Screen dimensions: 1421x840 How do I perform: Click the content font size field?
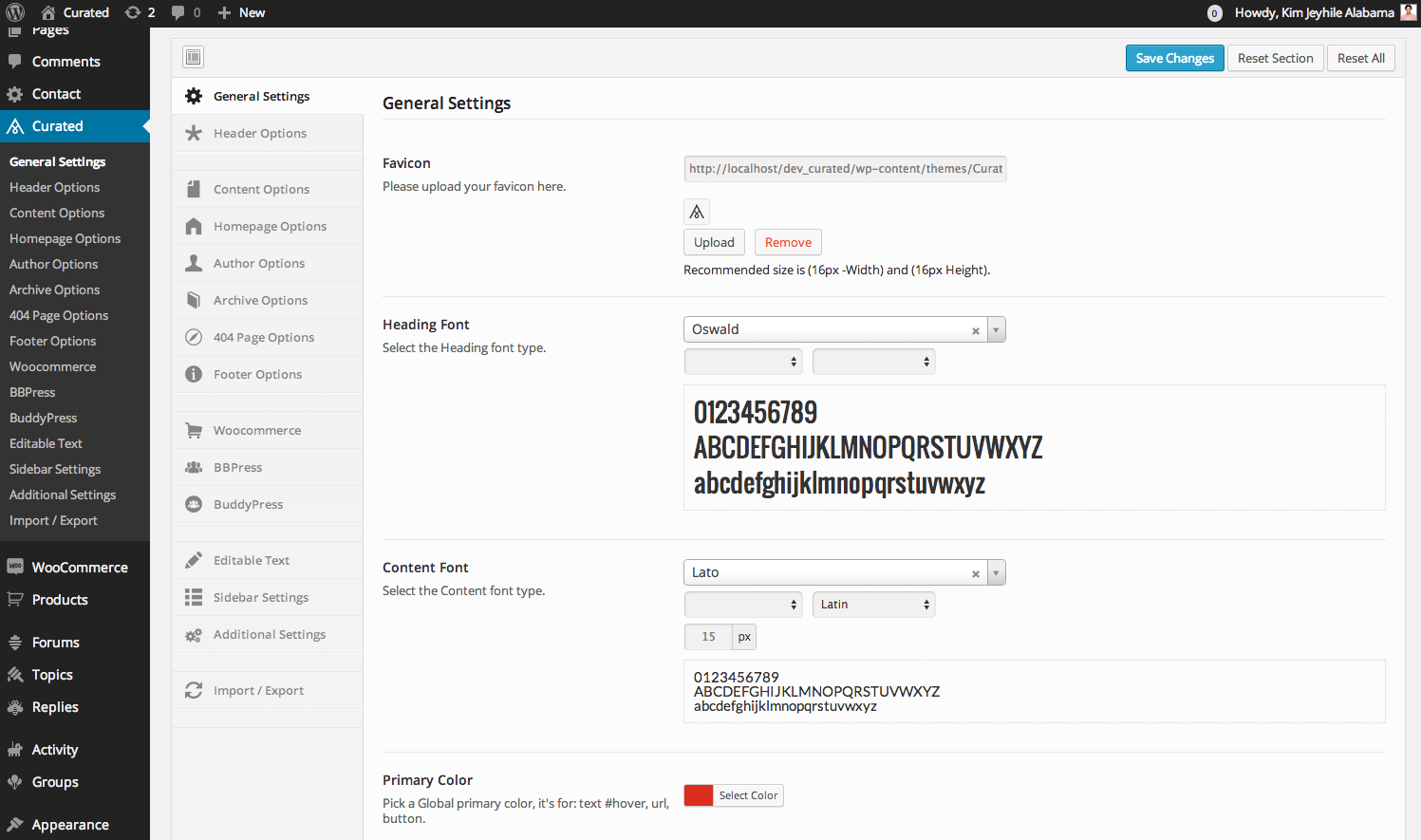(708, 637)
